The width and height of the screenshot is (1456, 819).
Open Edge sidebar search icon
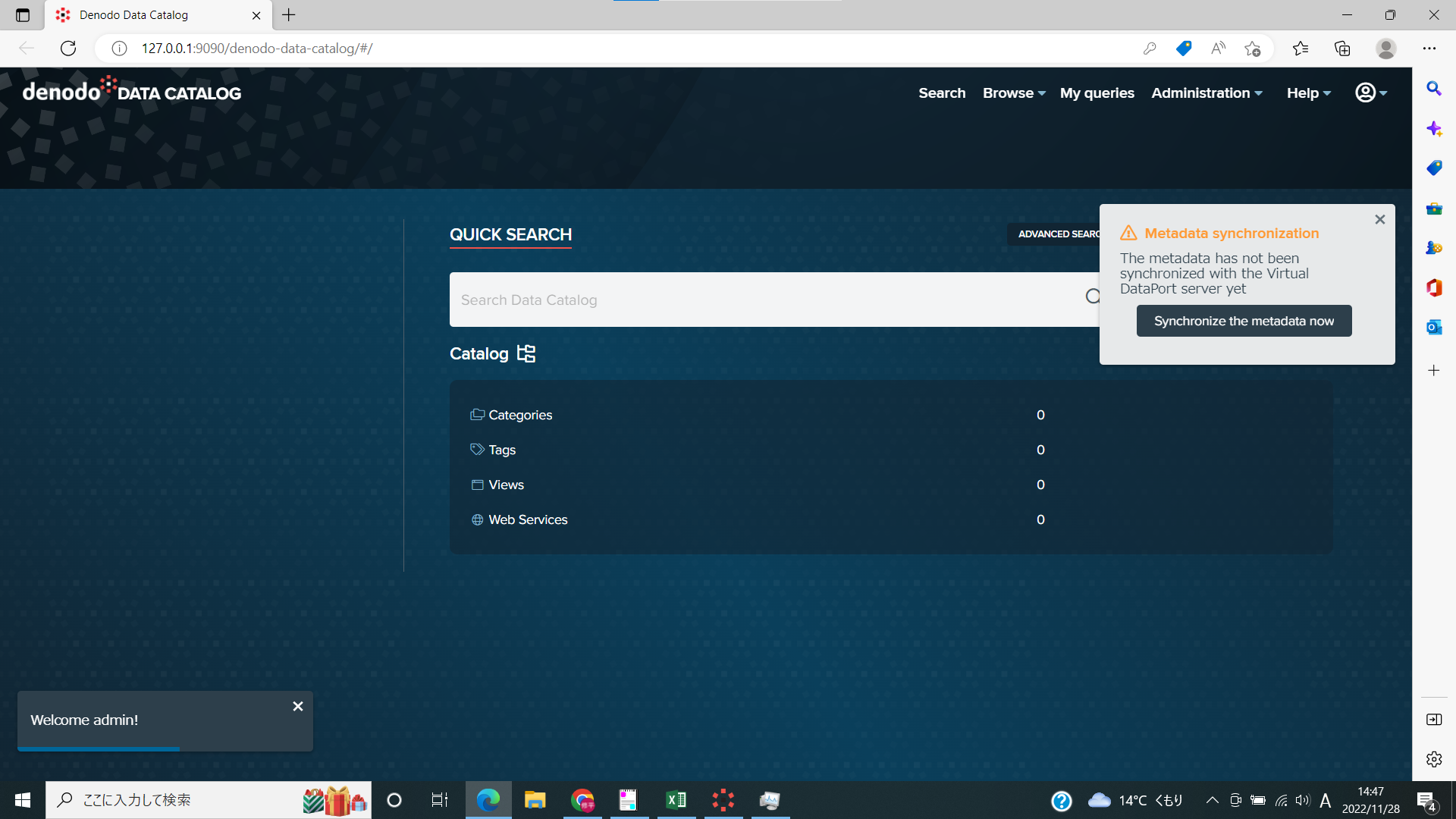pos(1433,89)
